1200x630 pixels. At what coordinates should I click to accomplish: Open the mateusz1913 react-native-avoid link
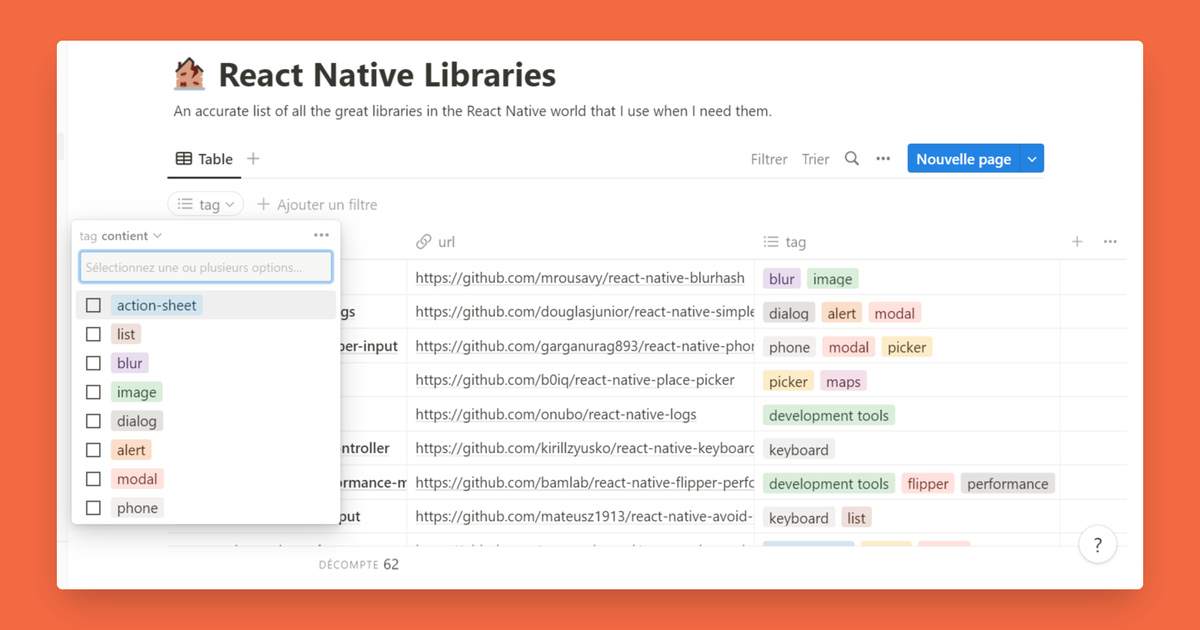tap(584, 516)
